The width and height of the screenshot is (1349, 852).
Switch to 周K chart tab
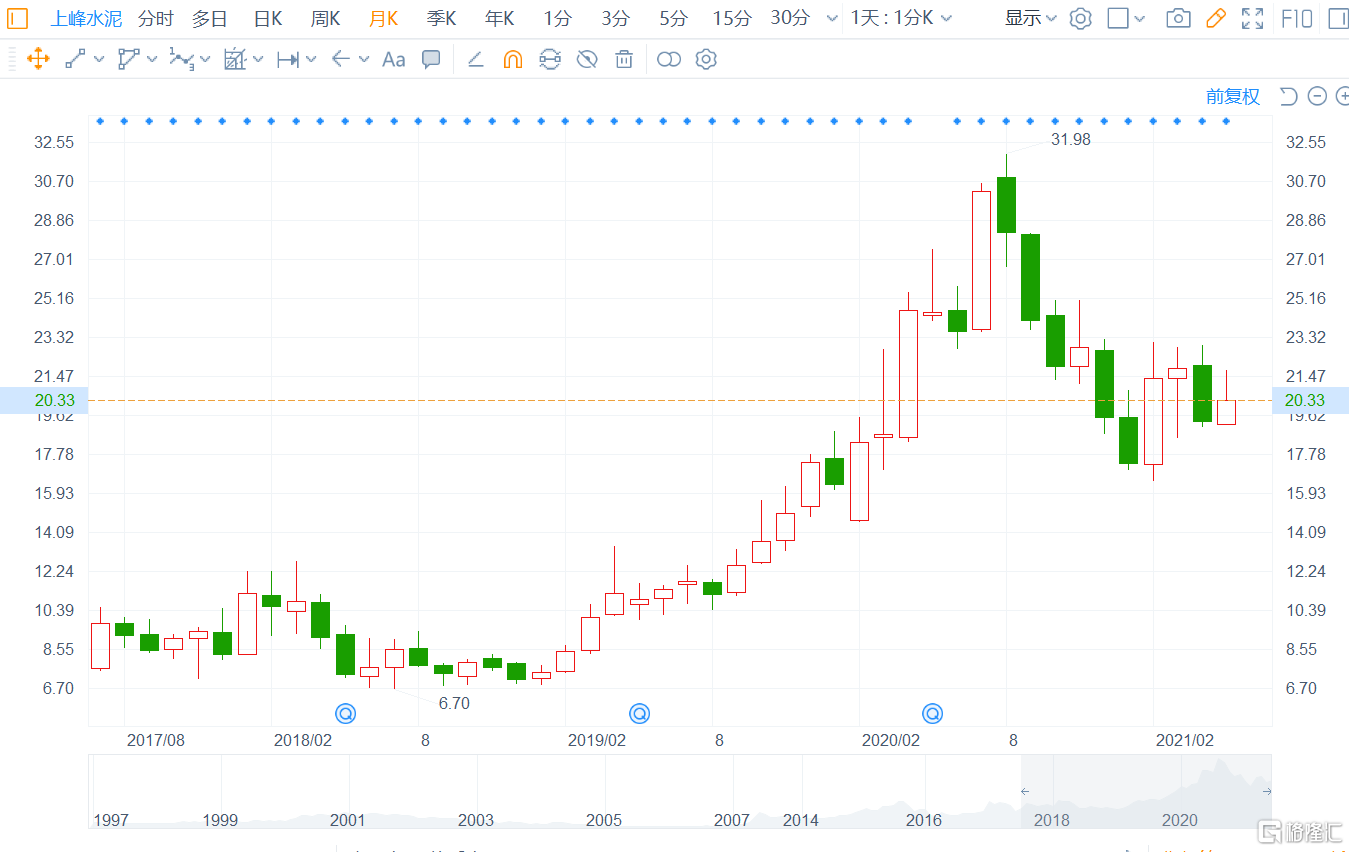(x=325, y=18)
